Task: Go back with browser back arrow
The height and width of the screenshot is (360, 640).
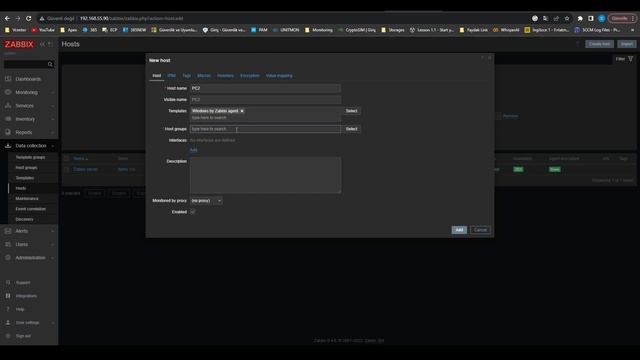Action: (x=7, y=18)
